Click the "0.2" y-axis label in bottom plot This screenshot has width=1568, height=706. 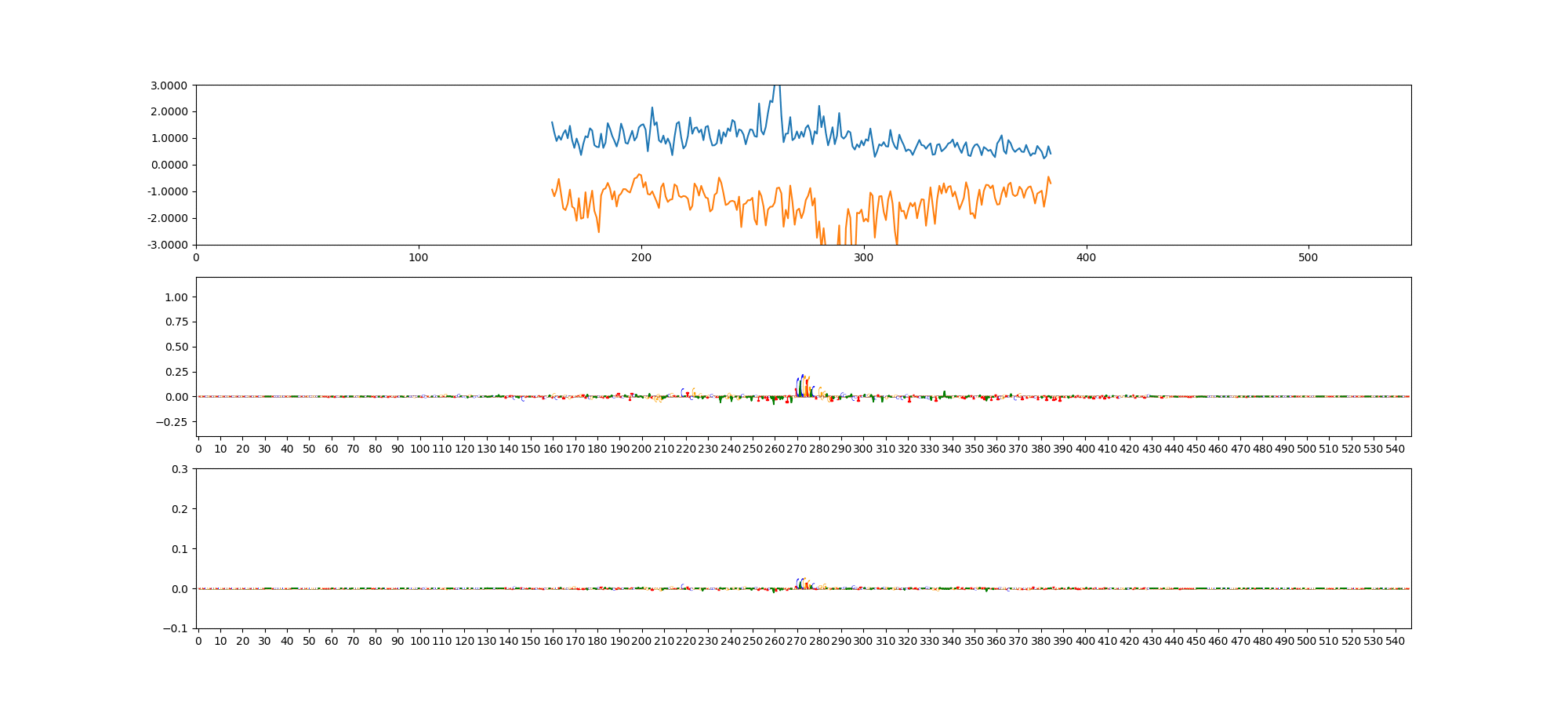(180, 509)
